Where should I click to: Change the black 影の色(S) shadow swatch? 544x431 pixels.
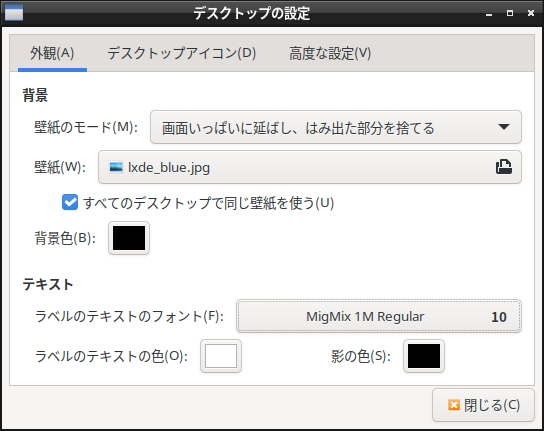424,356
